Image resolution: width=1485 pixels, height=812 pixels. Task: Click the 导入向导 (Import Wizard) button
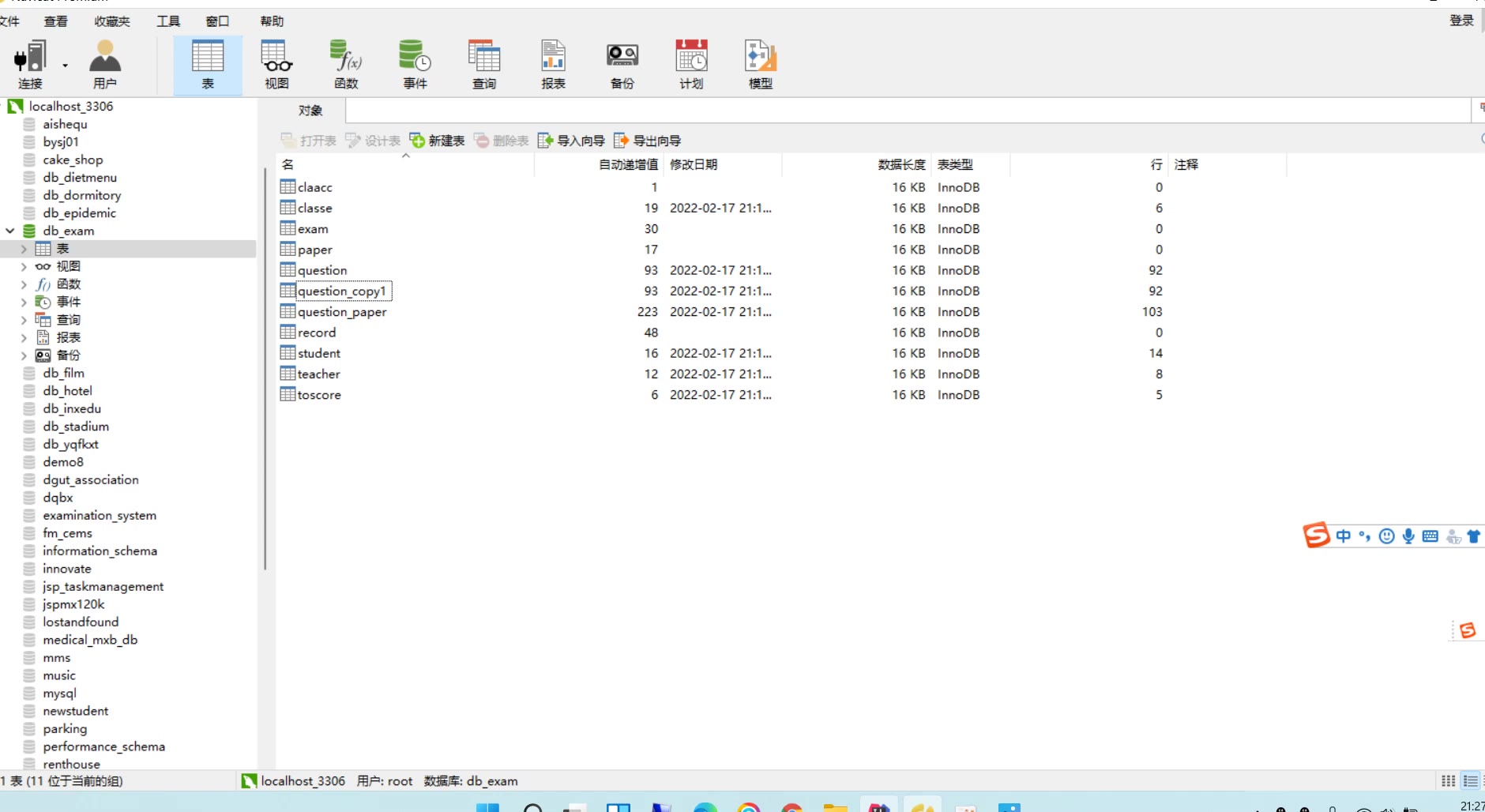click(572, 141)
